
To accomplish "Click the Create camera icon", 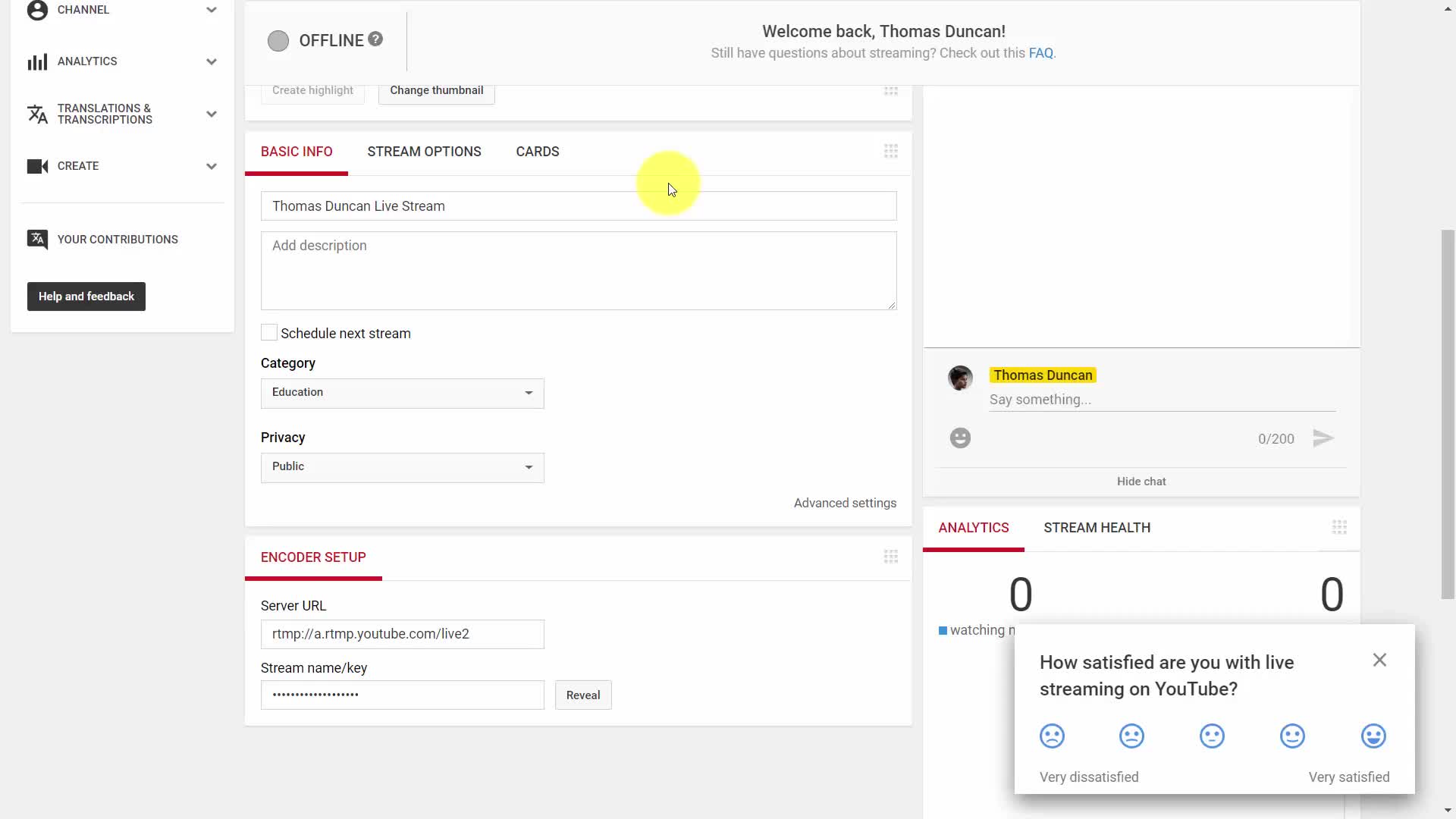I will point(37,166).
